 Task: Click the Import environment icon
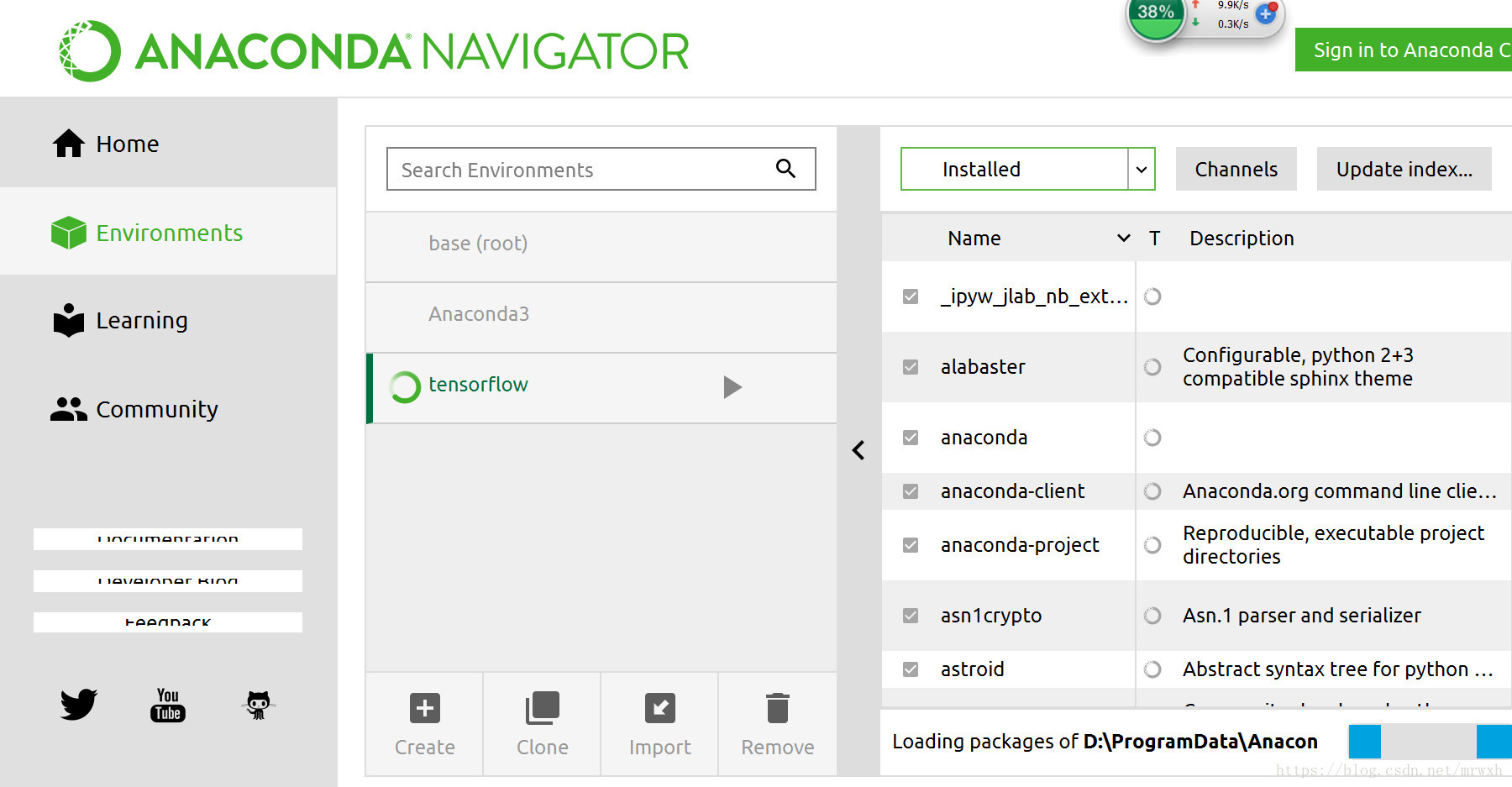[x=660, y=708]
